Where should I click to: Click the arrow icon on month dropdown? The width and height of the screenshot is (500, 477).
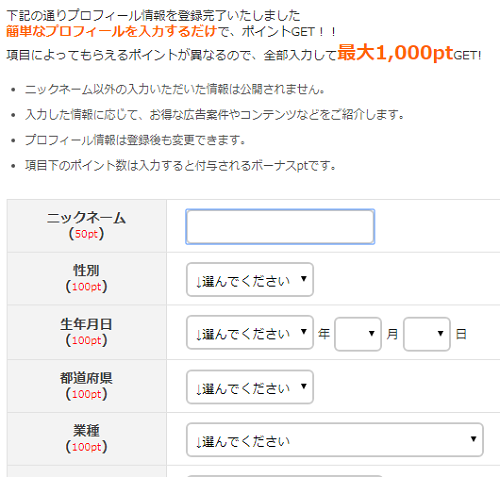(371, 333)
